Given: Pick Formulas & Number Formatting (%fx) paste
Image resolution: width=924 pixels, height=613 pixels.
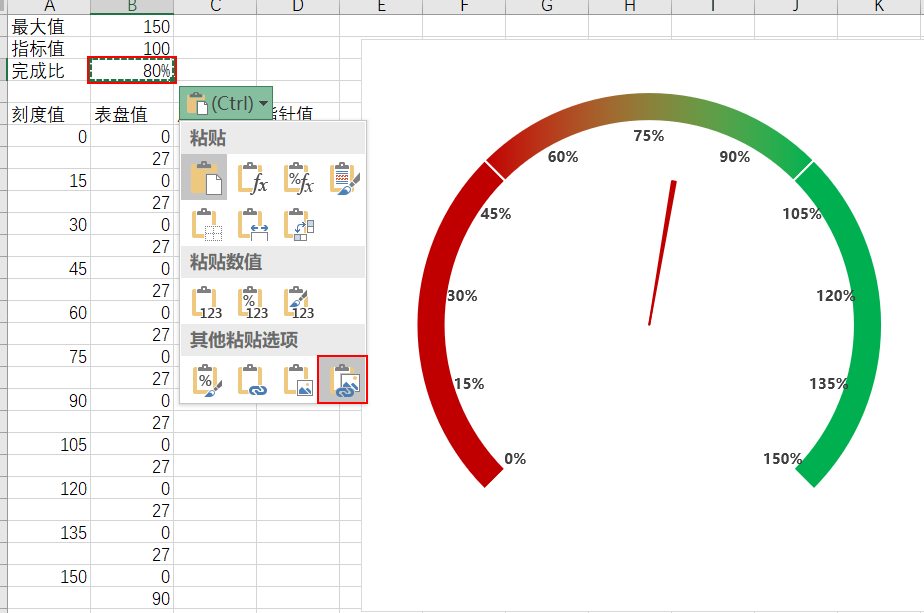Looking at the screenshot, I should 298,177.
